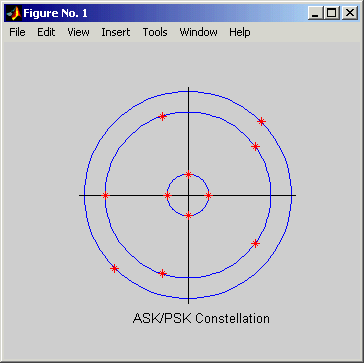364x363 pixels.
Task: Click the red star at top of inner circle
Action: point(188,174)
